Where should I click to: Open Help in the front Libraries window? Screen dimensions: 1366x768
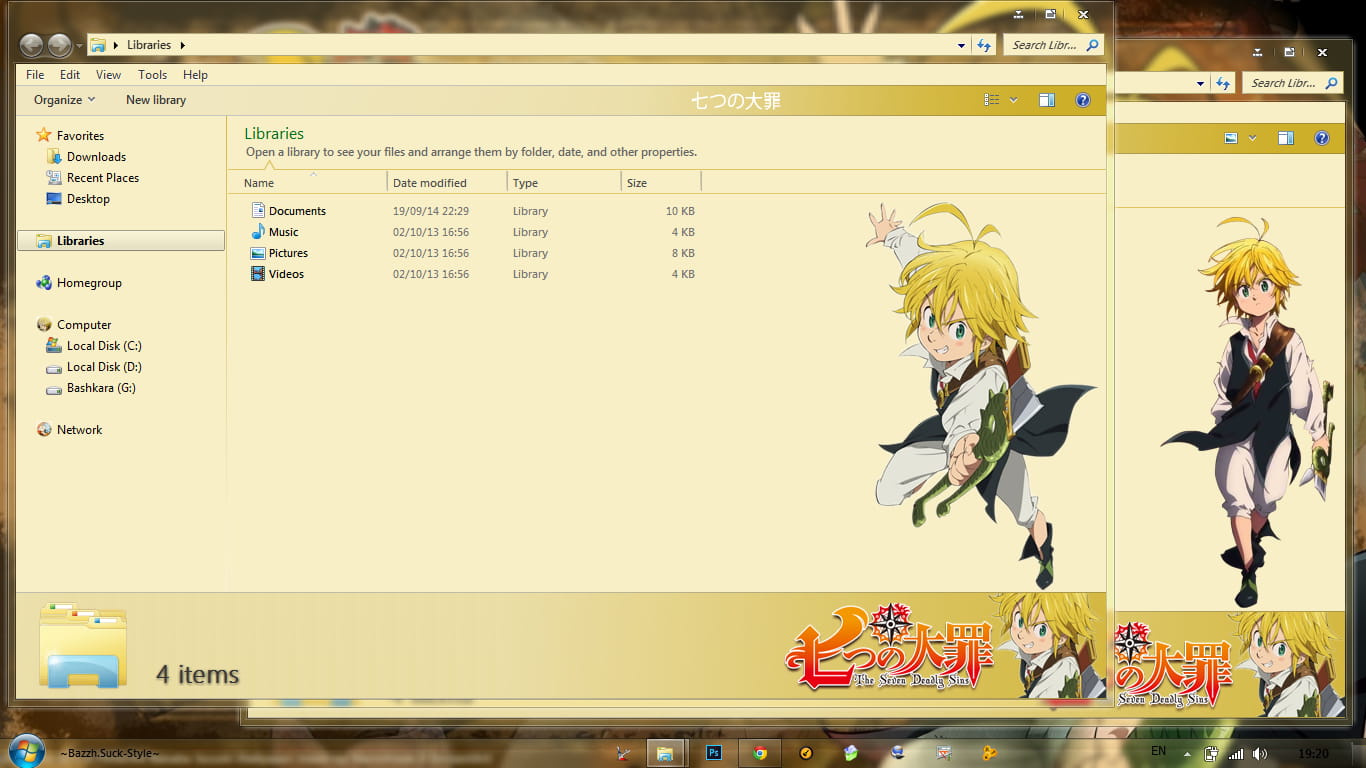coord(195,75)
